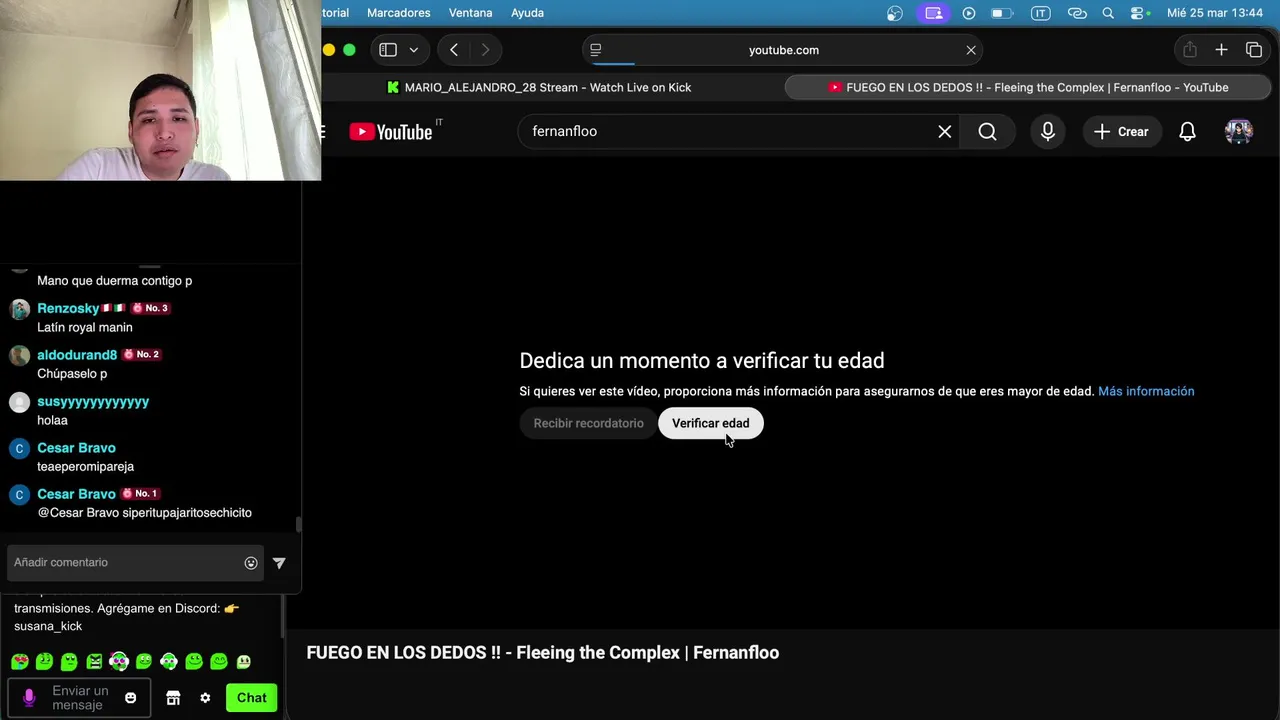1280x720 pixels.
Task: Click Cesar Bravo above teaeperomipareja message
Action: pos(76,447)
